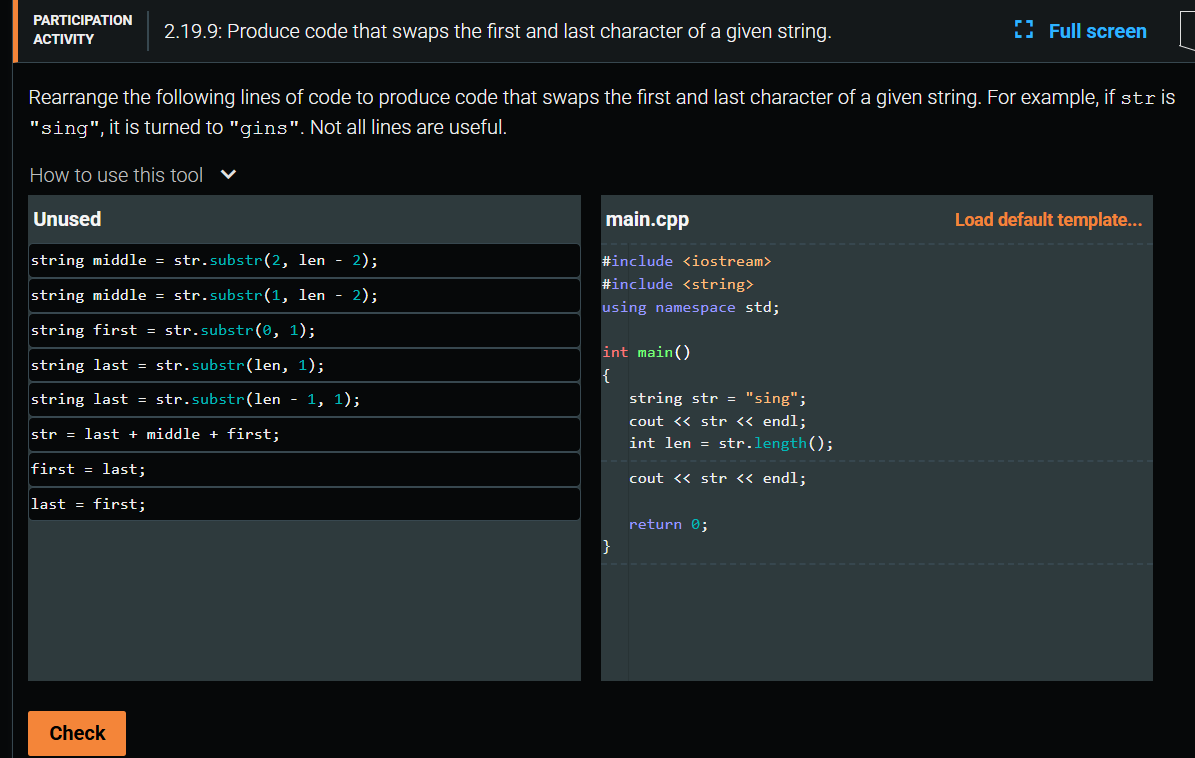
Task: Click the 'int main()' line
Action: coord(646,352)
